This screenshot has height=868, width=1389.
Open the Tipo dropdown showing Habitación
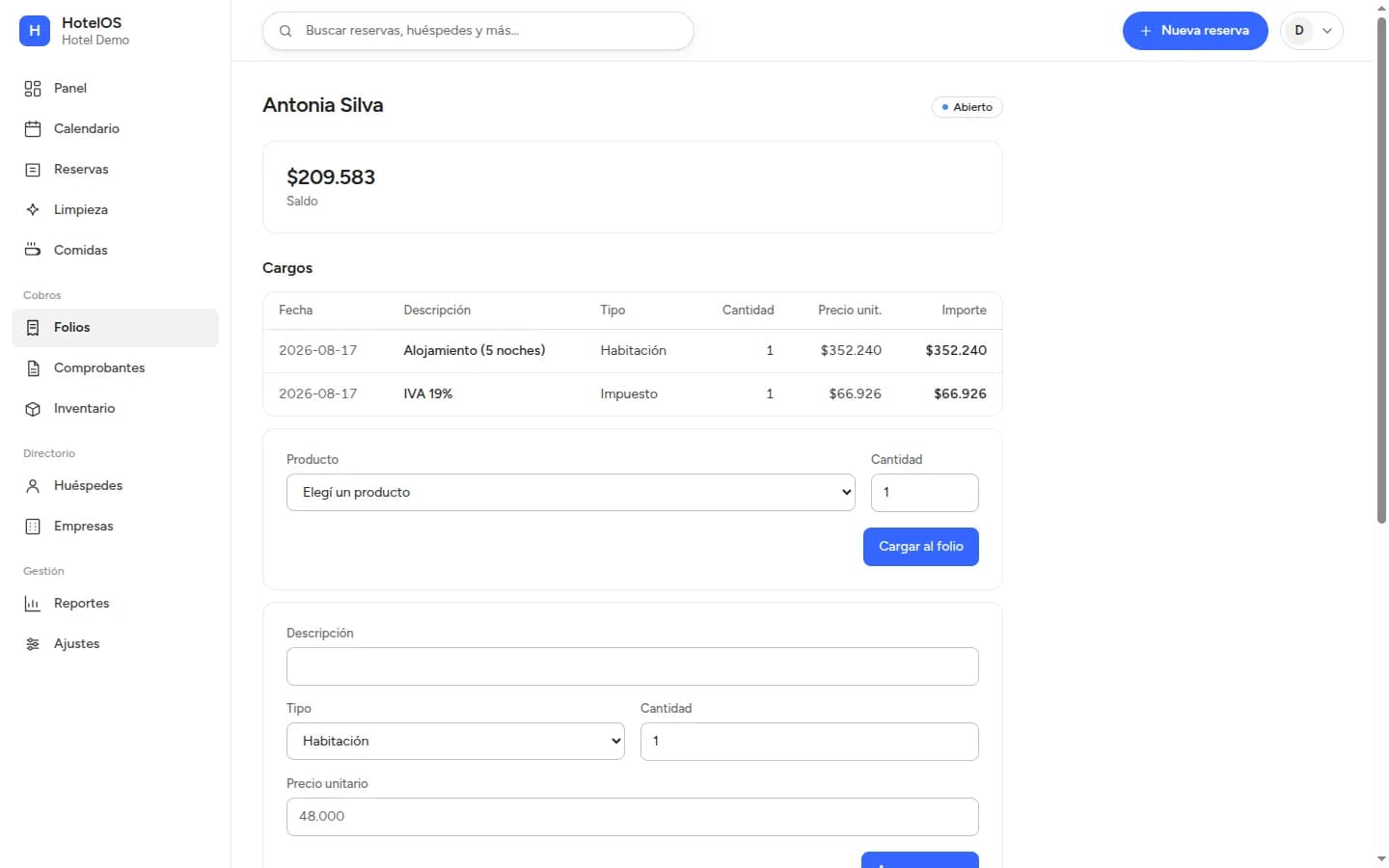click(x=455, y=742)
